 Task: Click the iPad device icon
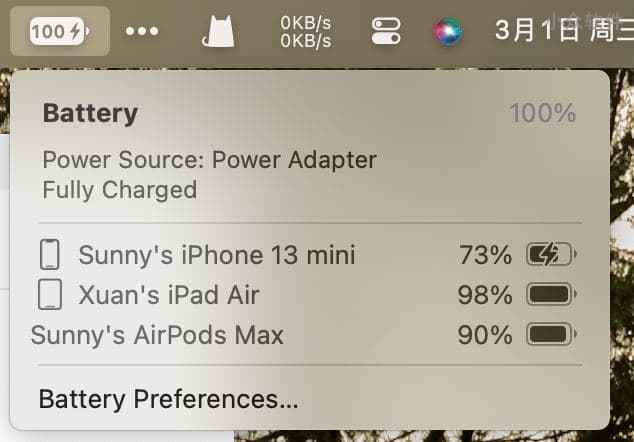click(50, 294)
